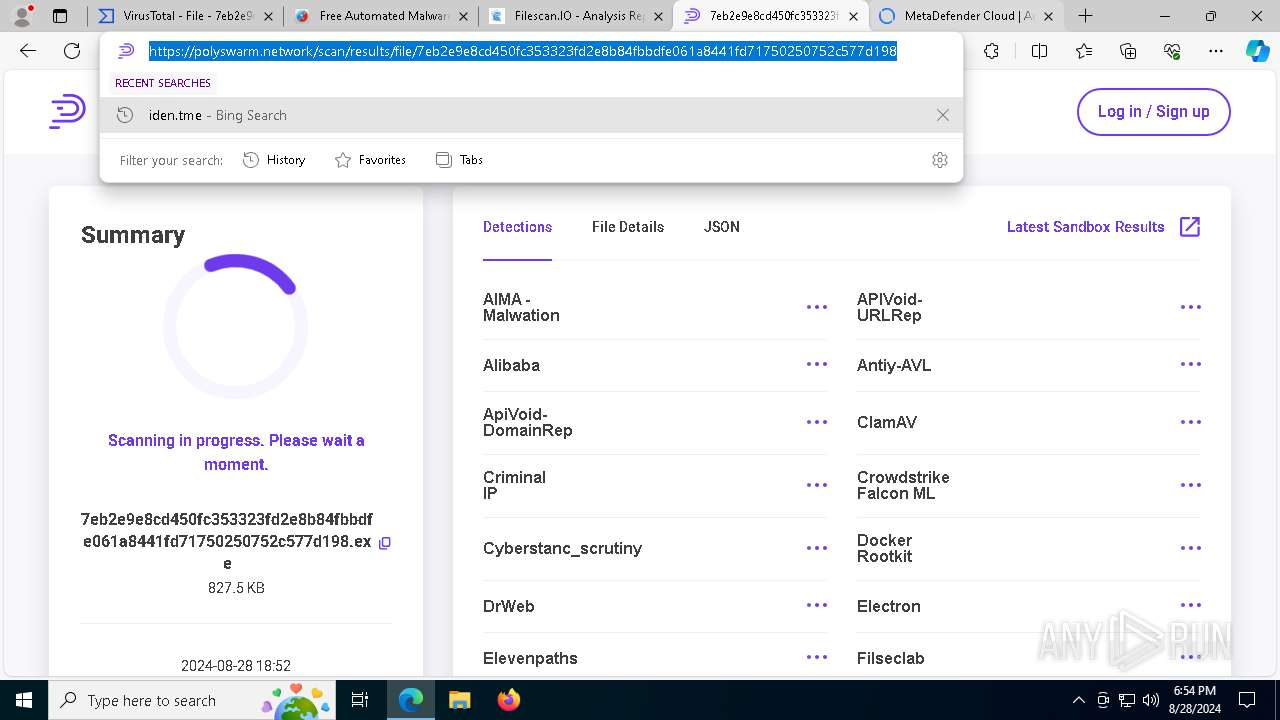Close the VirusTotal tab
The image size is (1280, 720).
pyautogui.click(x=268, y=16)
